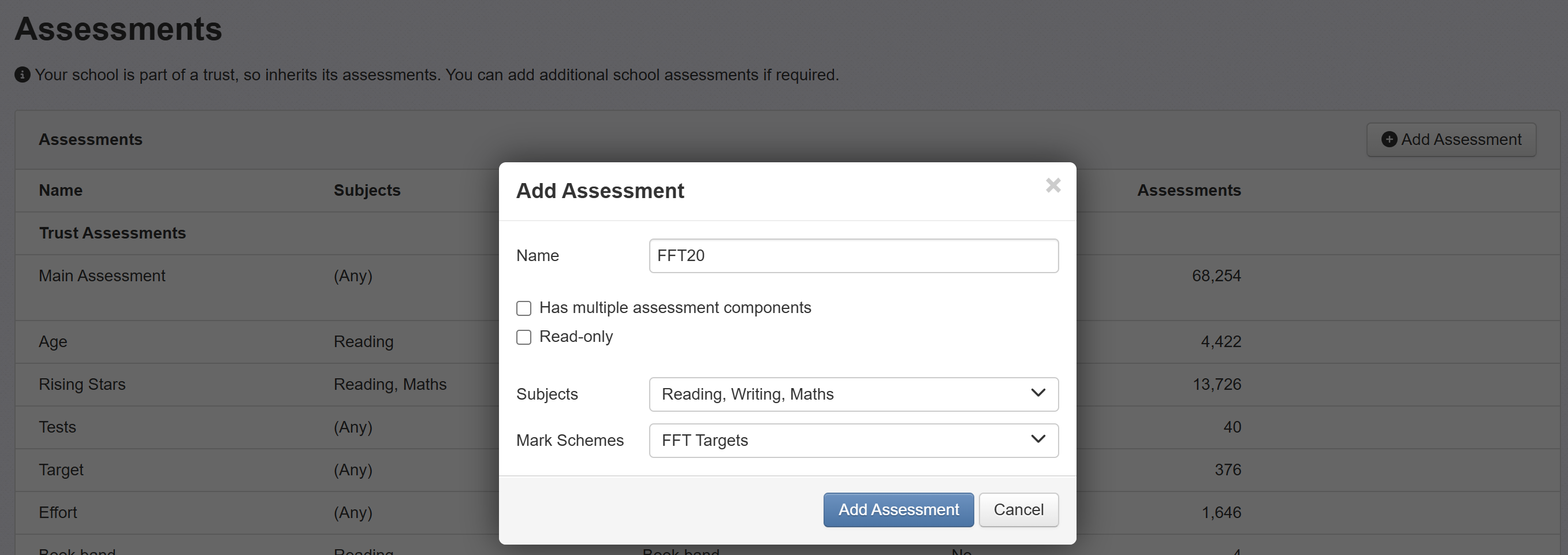The width and height of the screenshot is (1568, 555).
Task: Cancel the Add Assessment dialog
Action: click(1018, 510)
